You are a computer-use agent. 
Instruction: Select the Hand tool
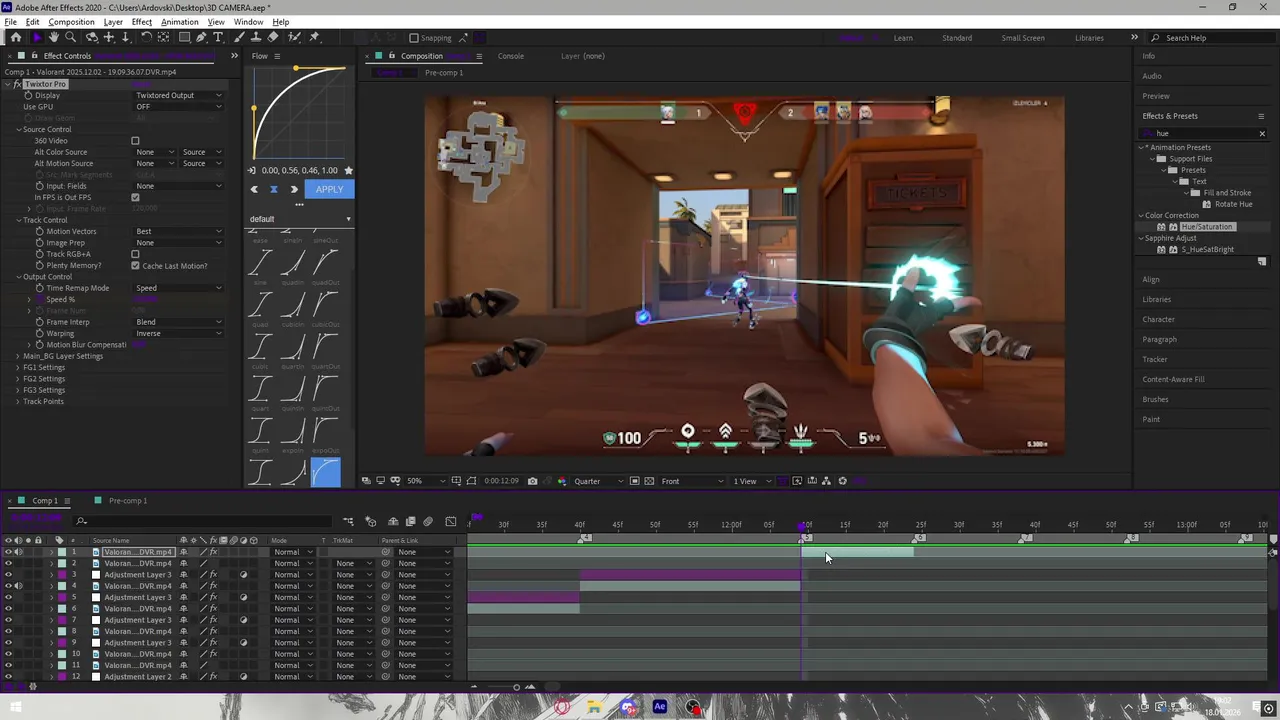tap(54, 37)
